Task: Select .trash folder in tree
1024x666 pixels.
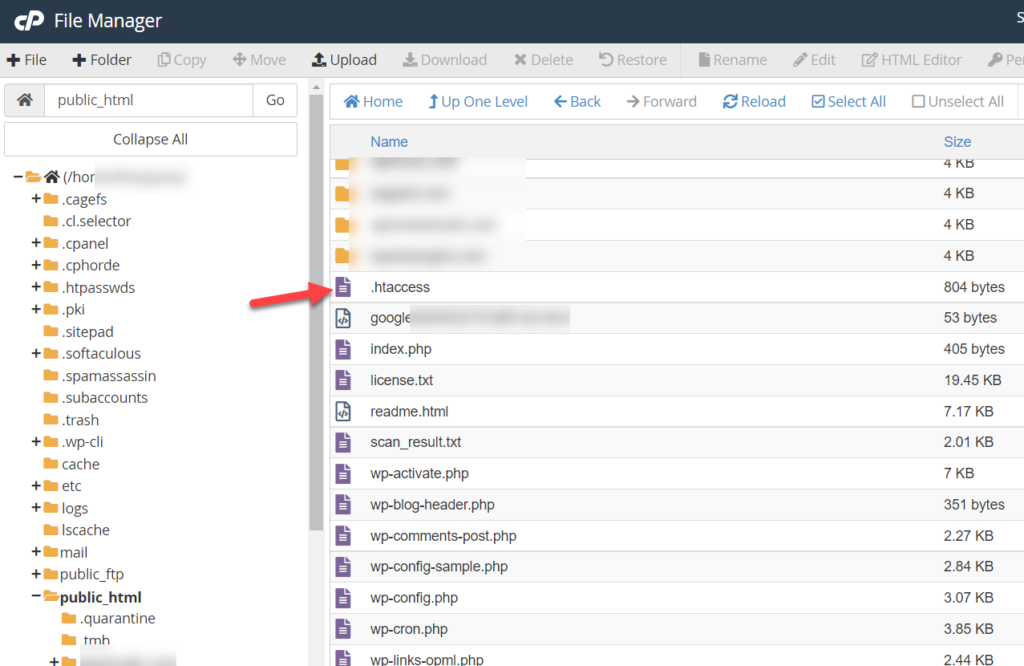Action: [x=80, y=420]
